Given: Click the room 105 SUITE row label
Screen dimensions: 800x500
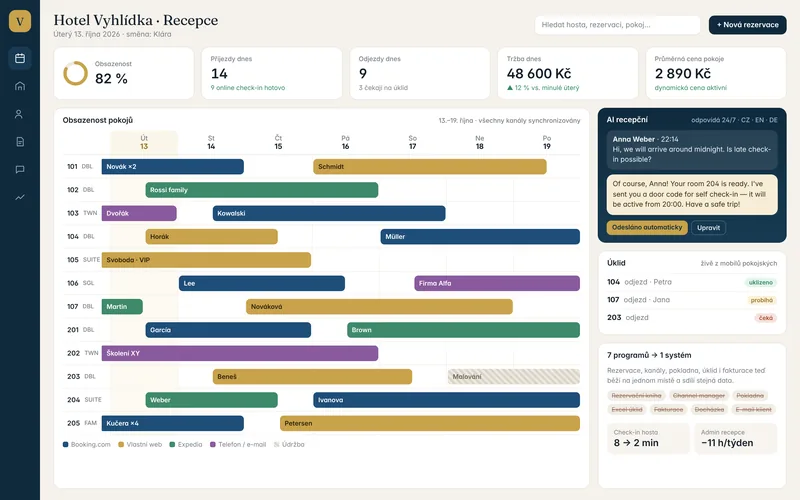Looking at the screenshot, I should [83, 260].
